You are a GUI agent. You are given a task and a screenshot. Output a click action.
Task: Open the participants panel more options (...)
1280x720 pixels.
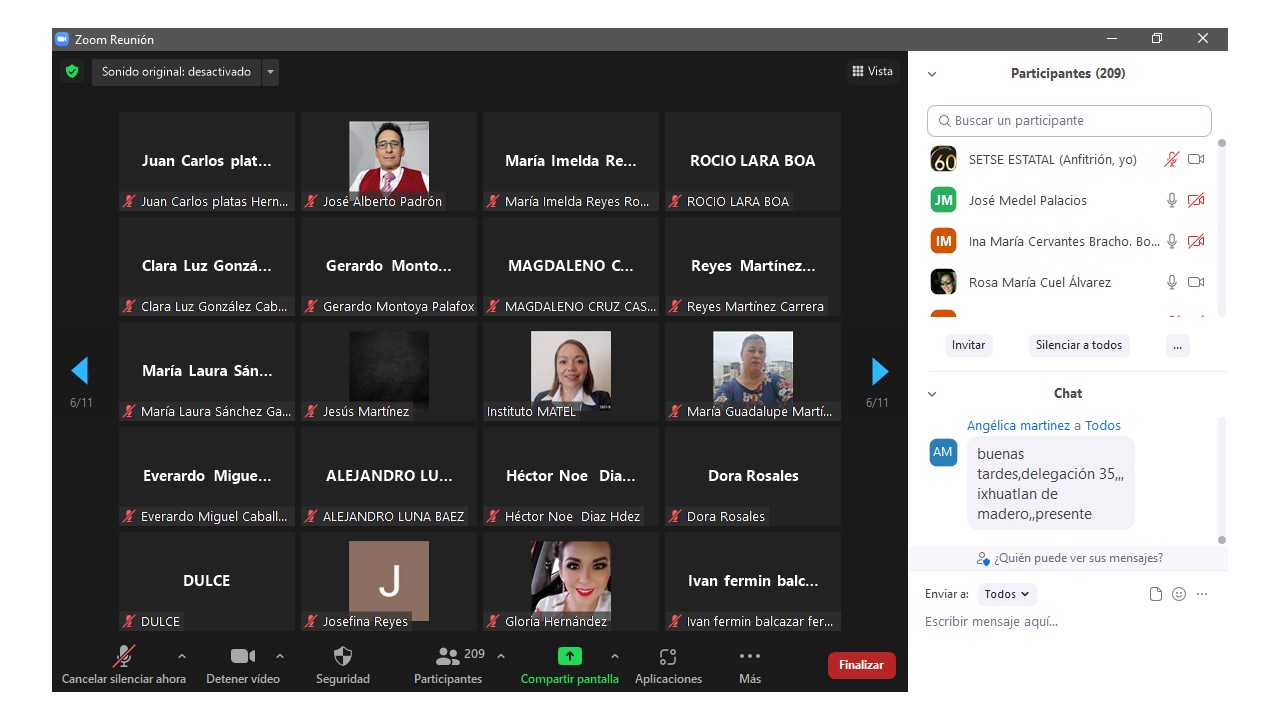pyautogui.click(x=1177, y=345)
